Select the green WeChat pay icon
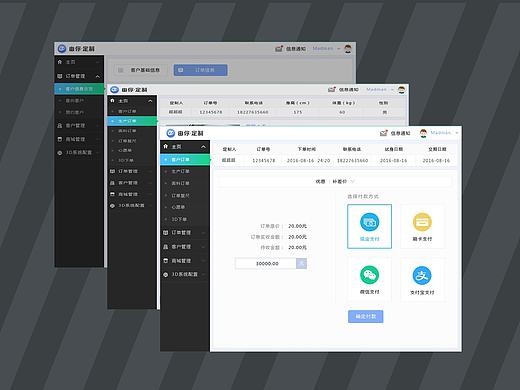The height and width of the screenshot is (390, 520). [369, 275]
